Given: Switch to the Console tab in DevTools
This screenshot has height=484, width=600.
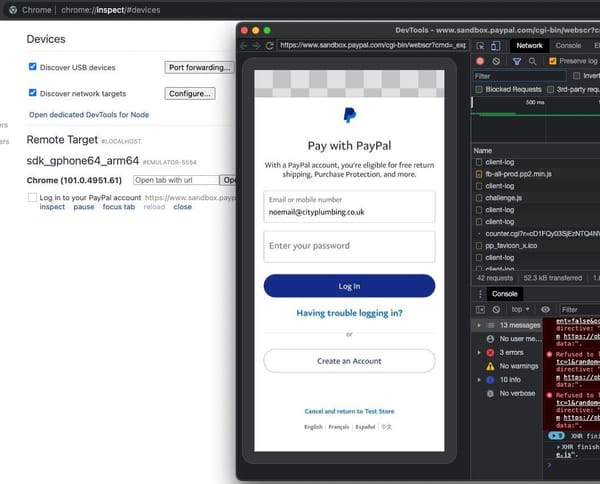Looking at the screenshot, I should coord(568,46).
